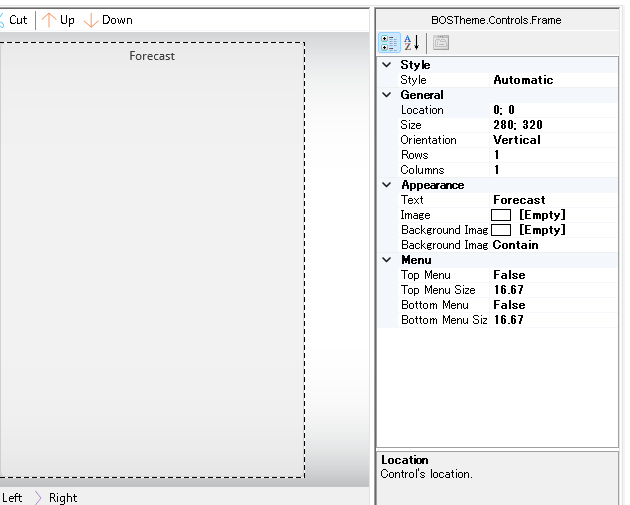
Task: Edit the Columns value
Action: pyautogui.click(x=553, y=170)
